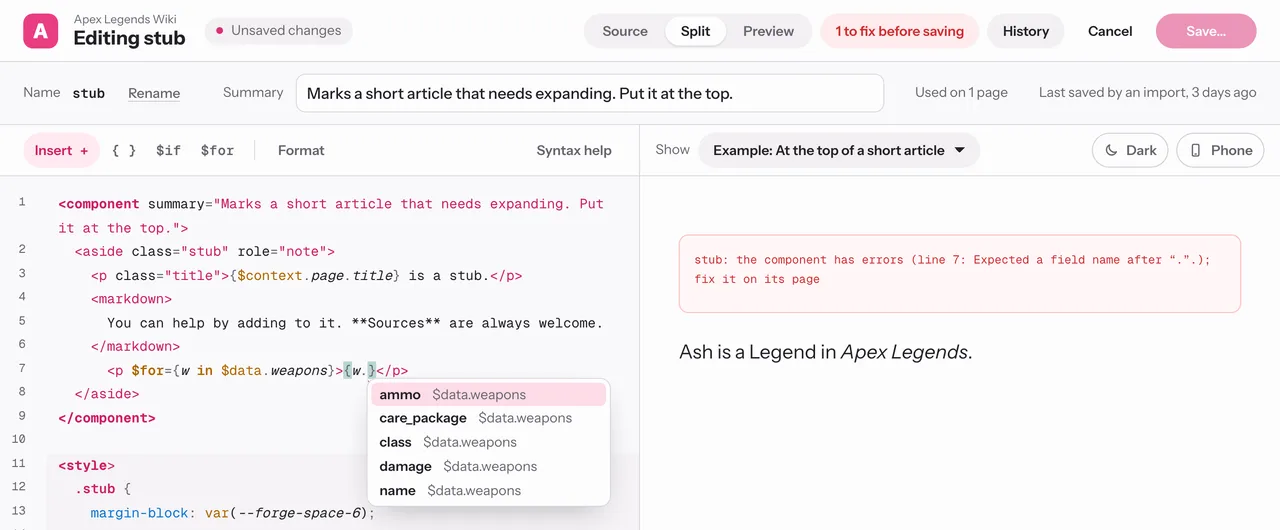Toggle Dark preview mode
Screen dimensions: 1280x530
(x=1131, y=150)
